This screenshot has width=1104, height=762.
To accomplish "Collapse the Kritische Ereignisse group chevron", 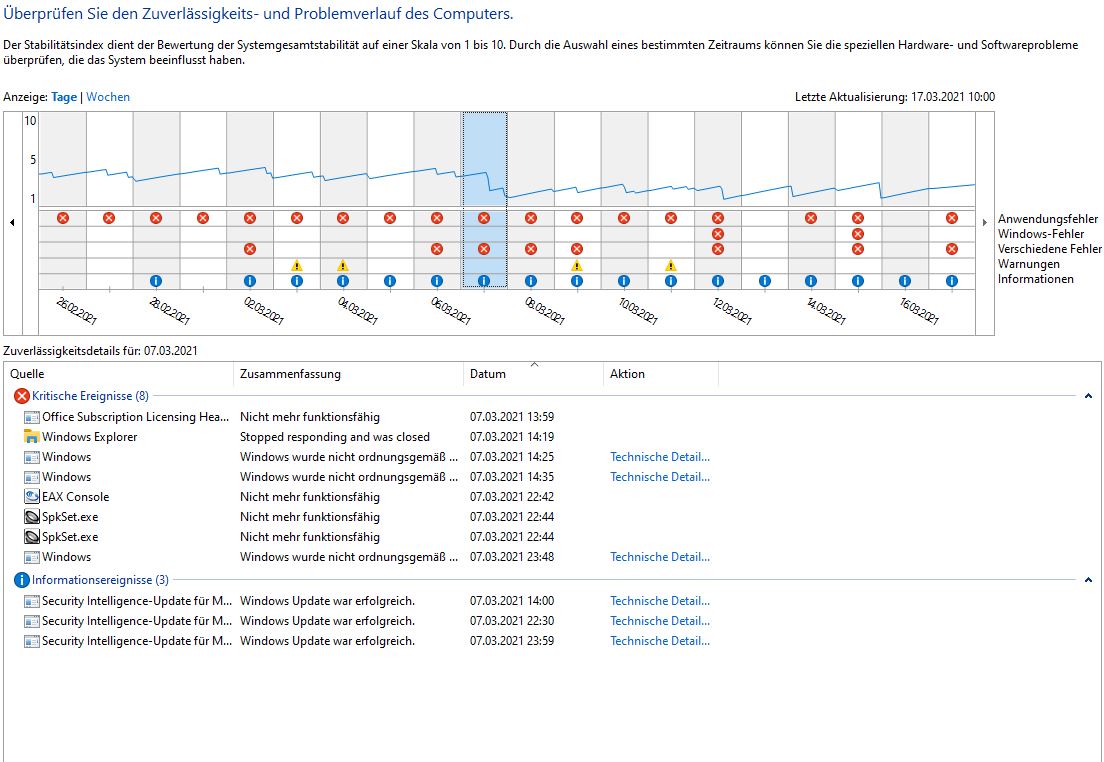I will (1089, 396).
